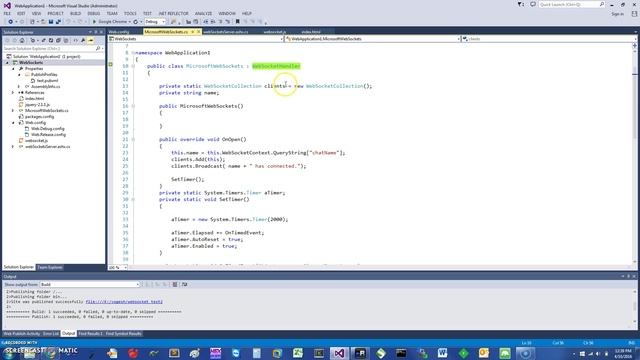Click the Navigate Backward toolbar icon
Image resolution: width=640 pixels, height=360 pixels.
pyautogui.click(x=11, y=22)
